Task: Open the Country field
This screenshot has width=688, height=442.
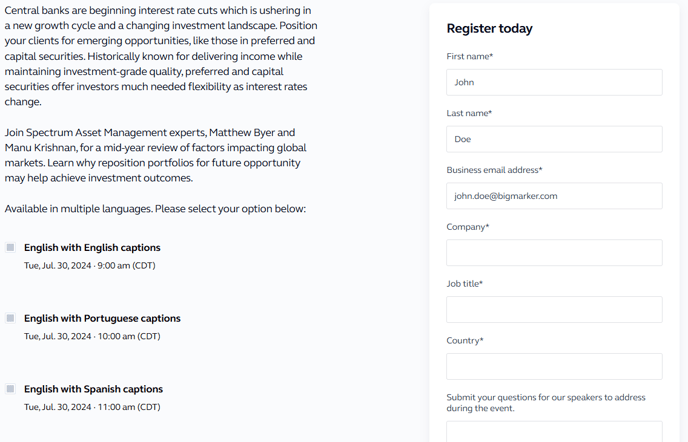Action: click(x=554, y=367)
